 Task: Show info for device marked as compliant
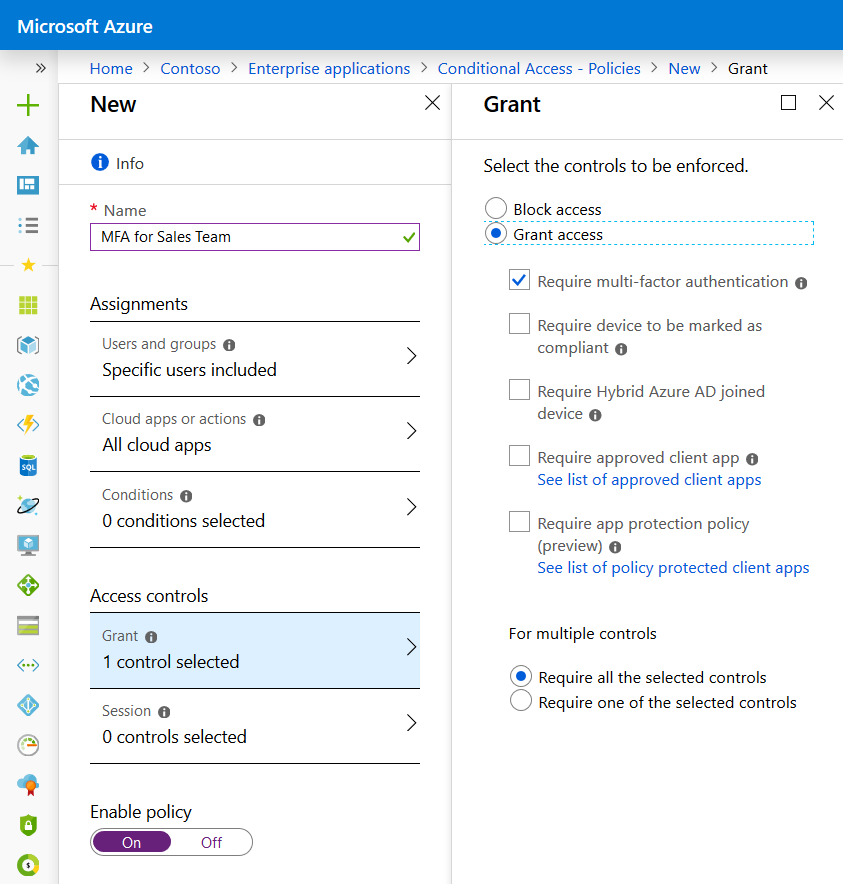(x=621, y=349)
